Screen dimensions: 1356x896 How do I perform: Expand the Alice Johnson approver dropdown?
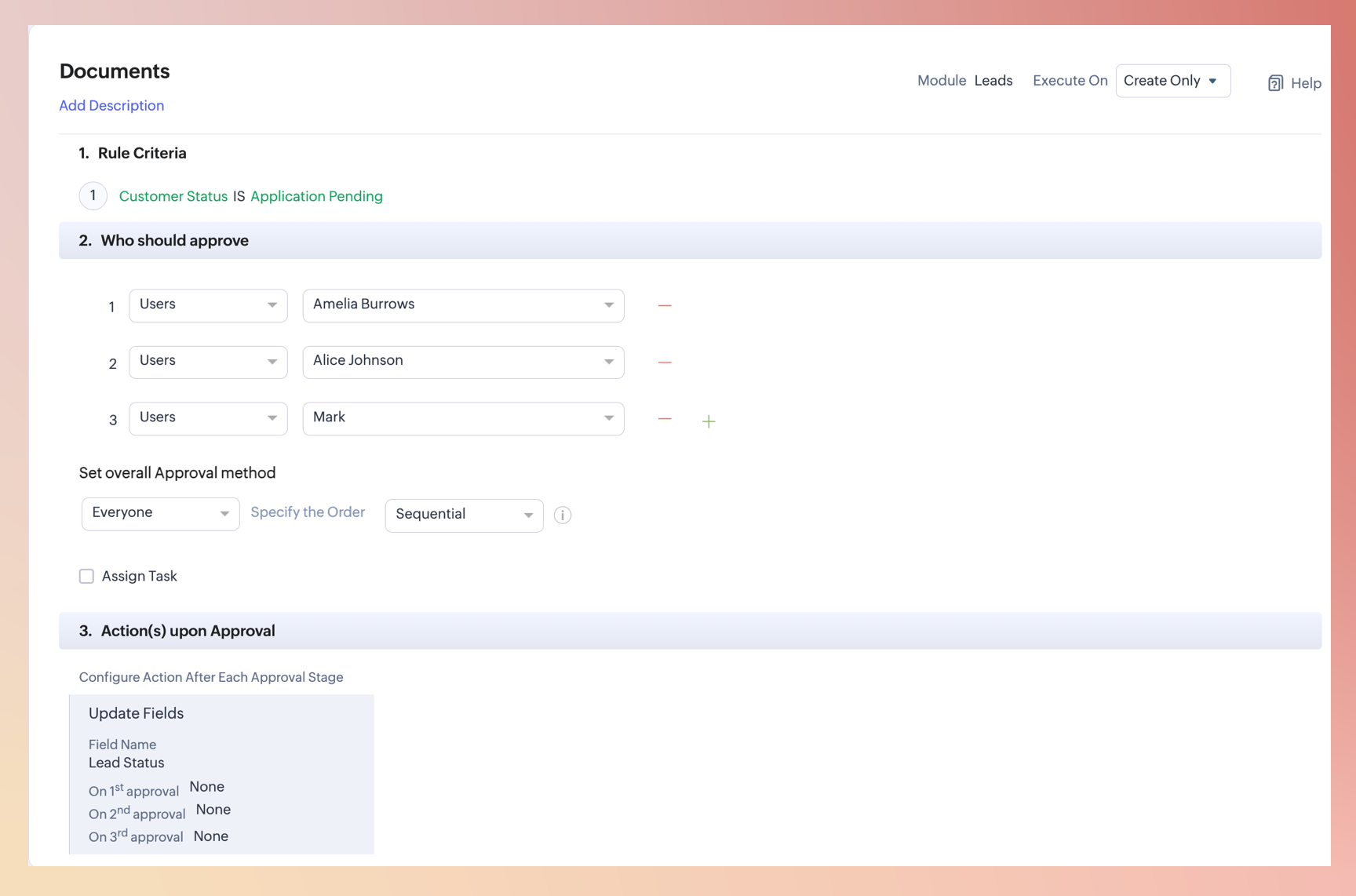pos(463,362)
